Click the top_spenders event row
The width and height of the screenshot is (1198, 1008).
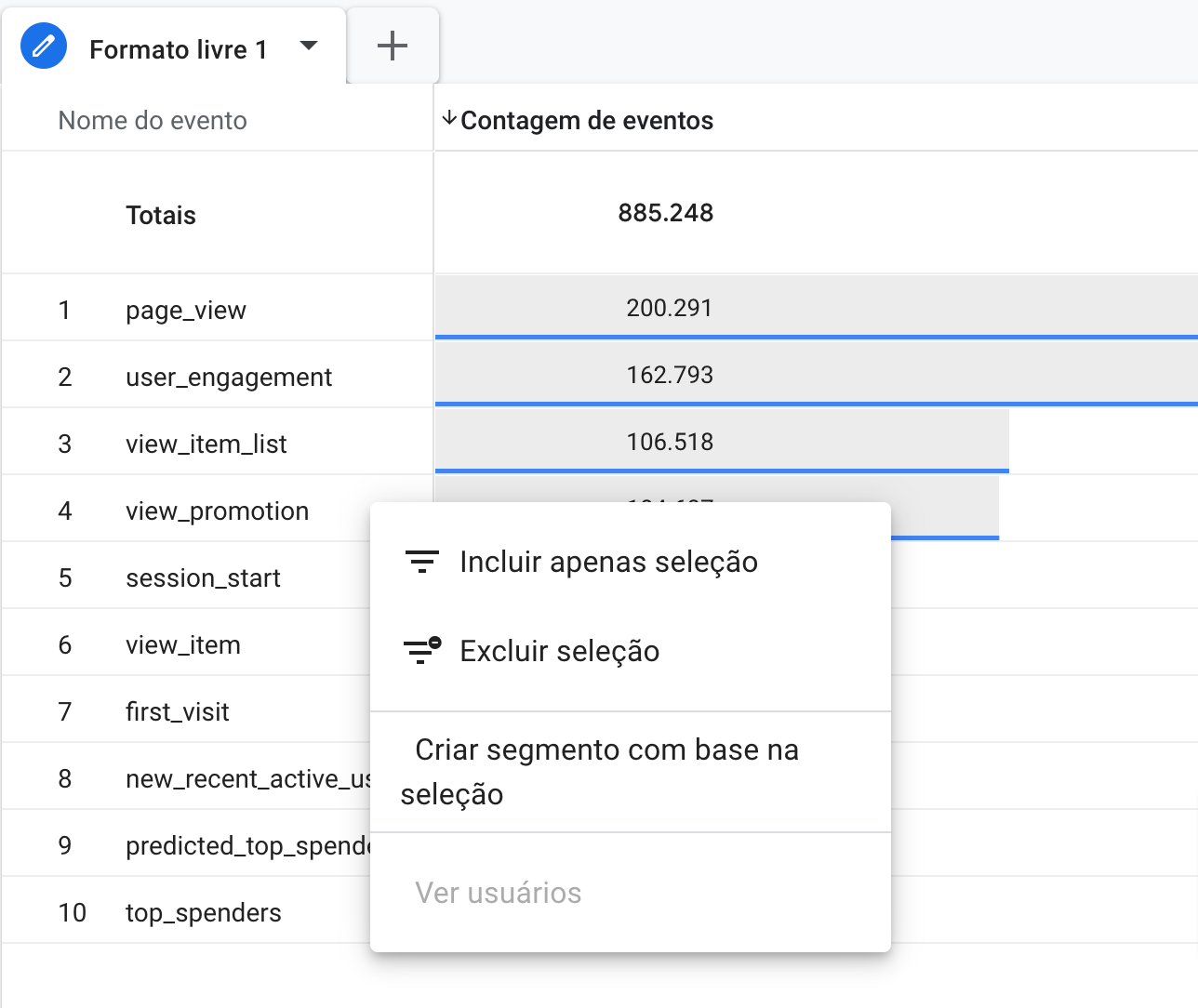pos(203,913)
